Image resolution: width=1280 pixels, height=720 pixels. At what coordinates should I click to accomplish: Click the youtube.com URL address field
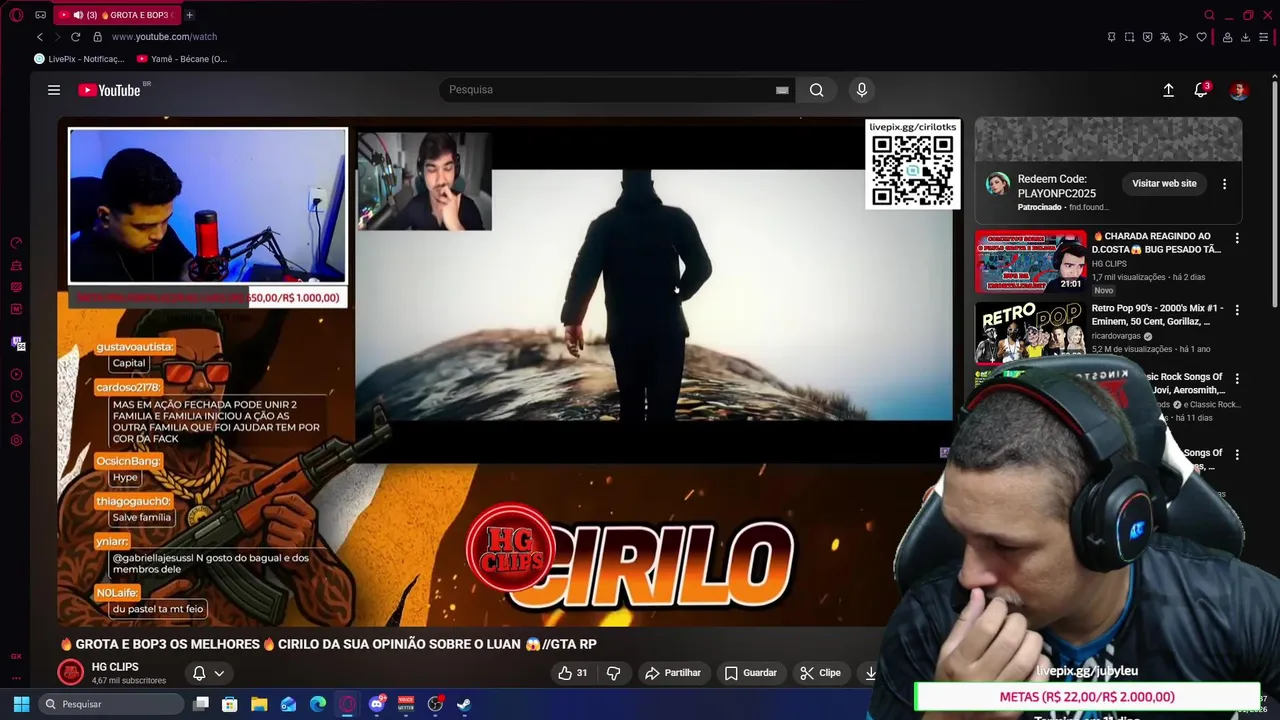point(164,37)
